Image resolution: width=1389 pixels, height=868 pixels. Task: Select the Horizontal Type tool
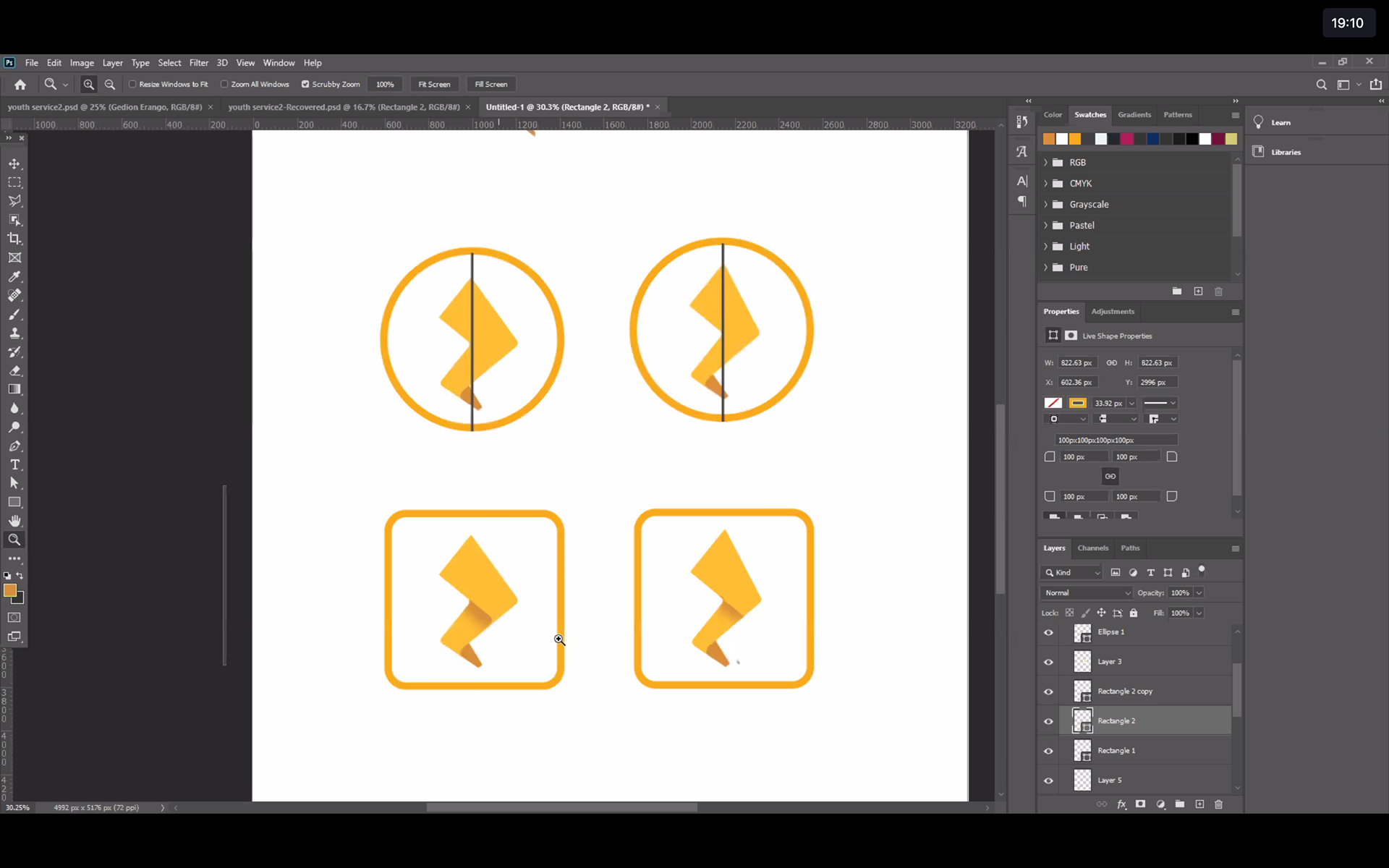point(14,464)
